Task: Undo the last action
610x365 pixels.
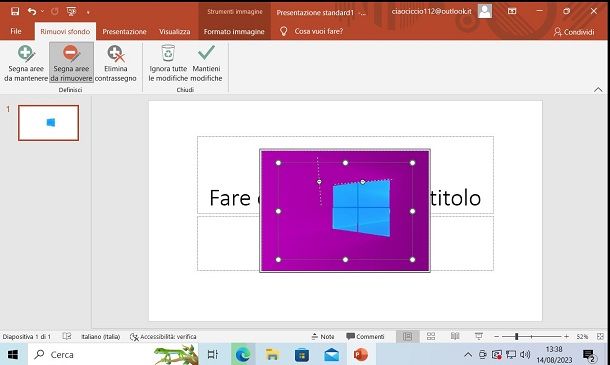Action: [32, 11]
